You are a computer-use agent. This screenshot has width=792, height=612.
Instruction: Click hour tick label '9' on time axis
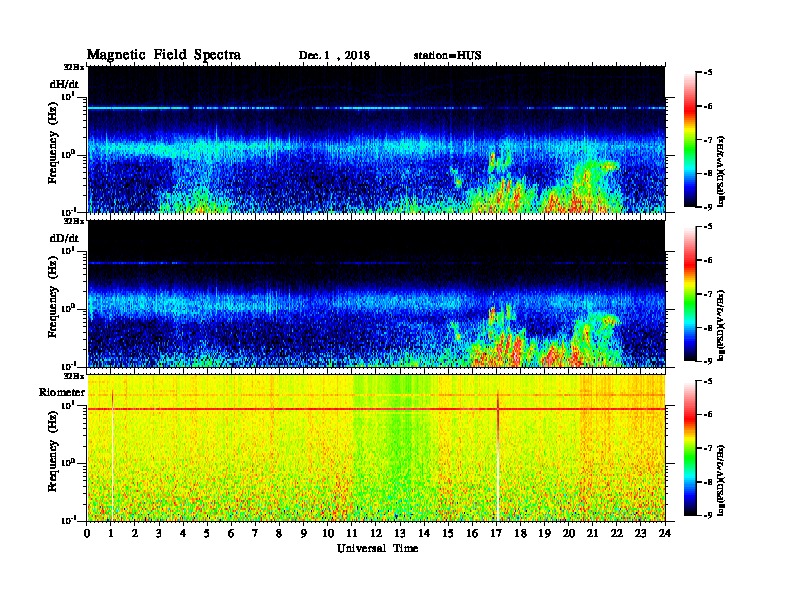[304, 534]
